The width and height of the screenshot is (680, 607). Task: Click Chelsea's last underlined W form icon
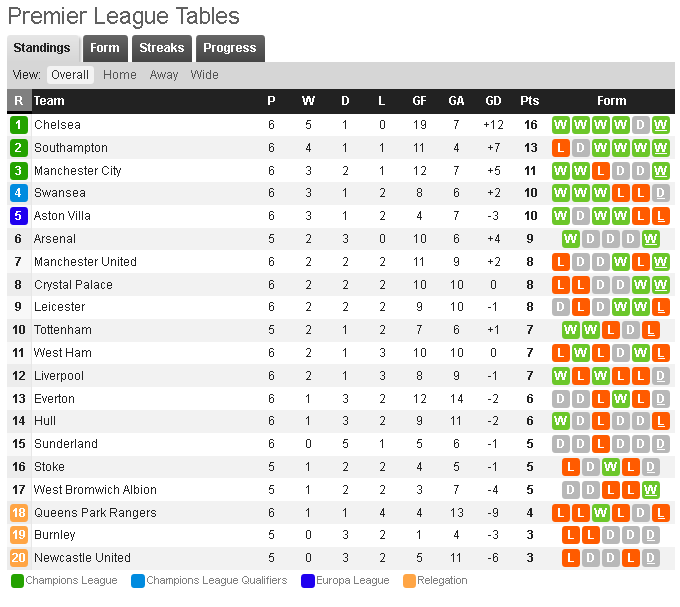click(660, 125)
